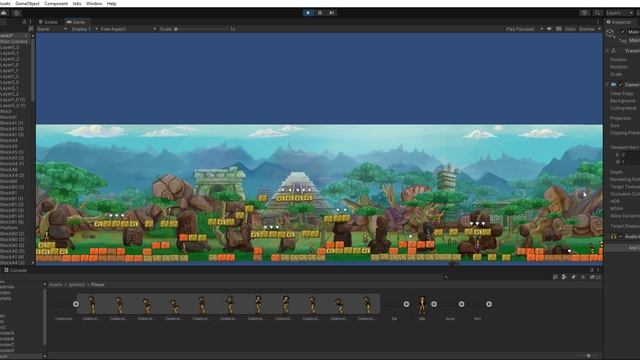Viewport: 640px width, 360px height.
Task: Open the Display 1 dropdown
Action: pyautogui.click(x=84, y=29)
